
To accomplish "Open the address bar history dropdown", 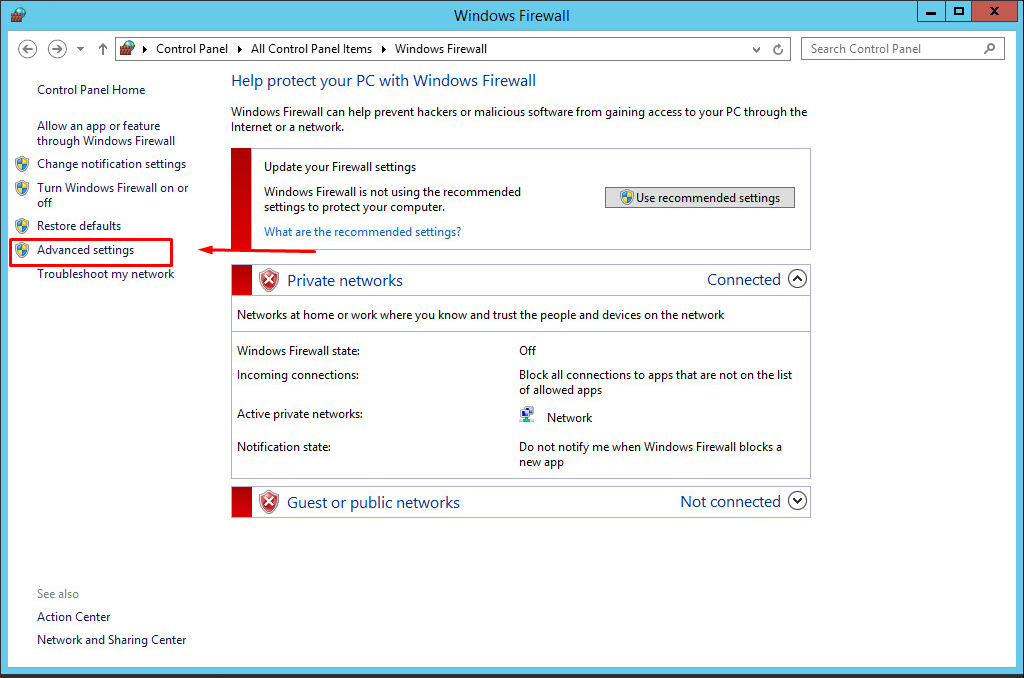I will (x=756, y=49).
